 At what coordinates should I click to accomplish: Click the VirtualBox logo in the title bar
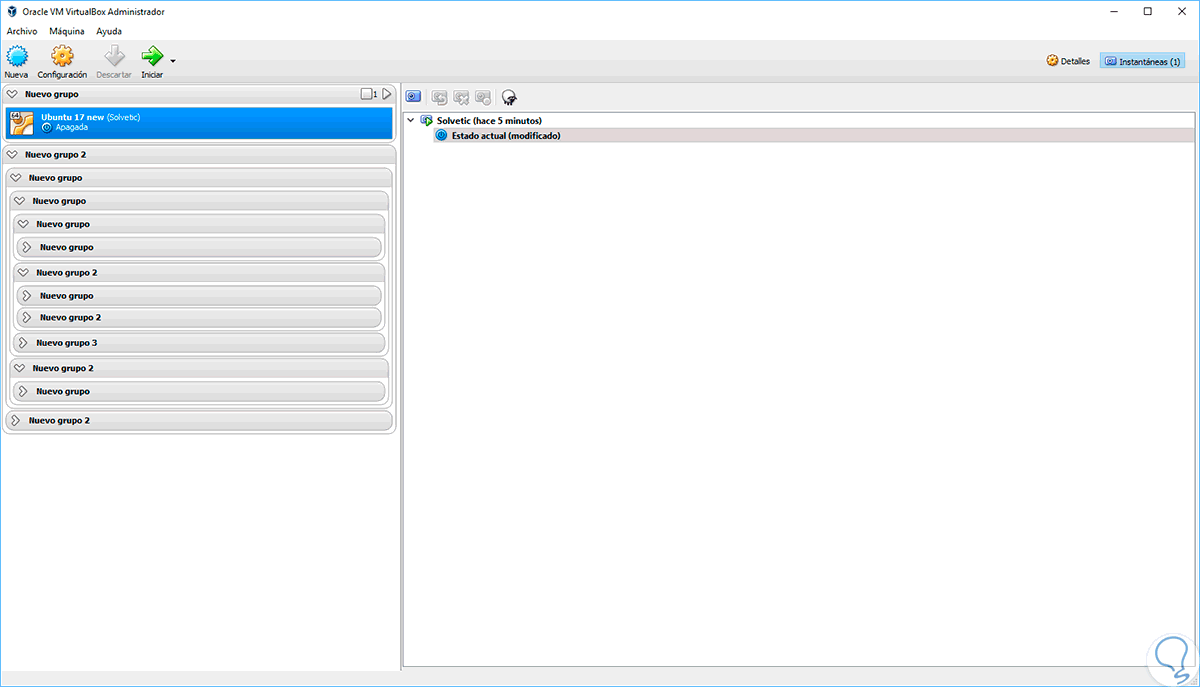11,11
